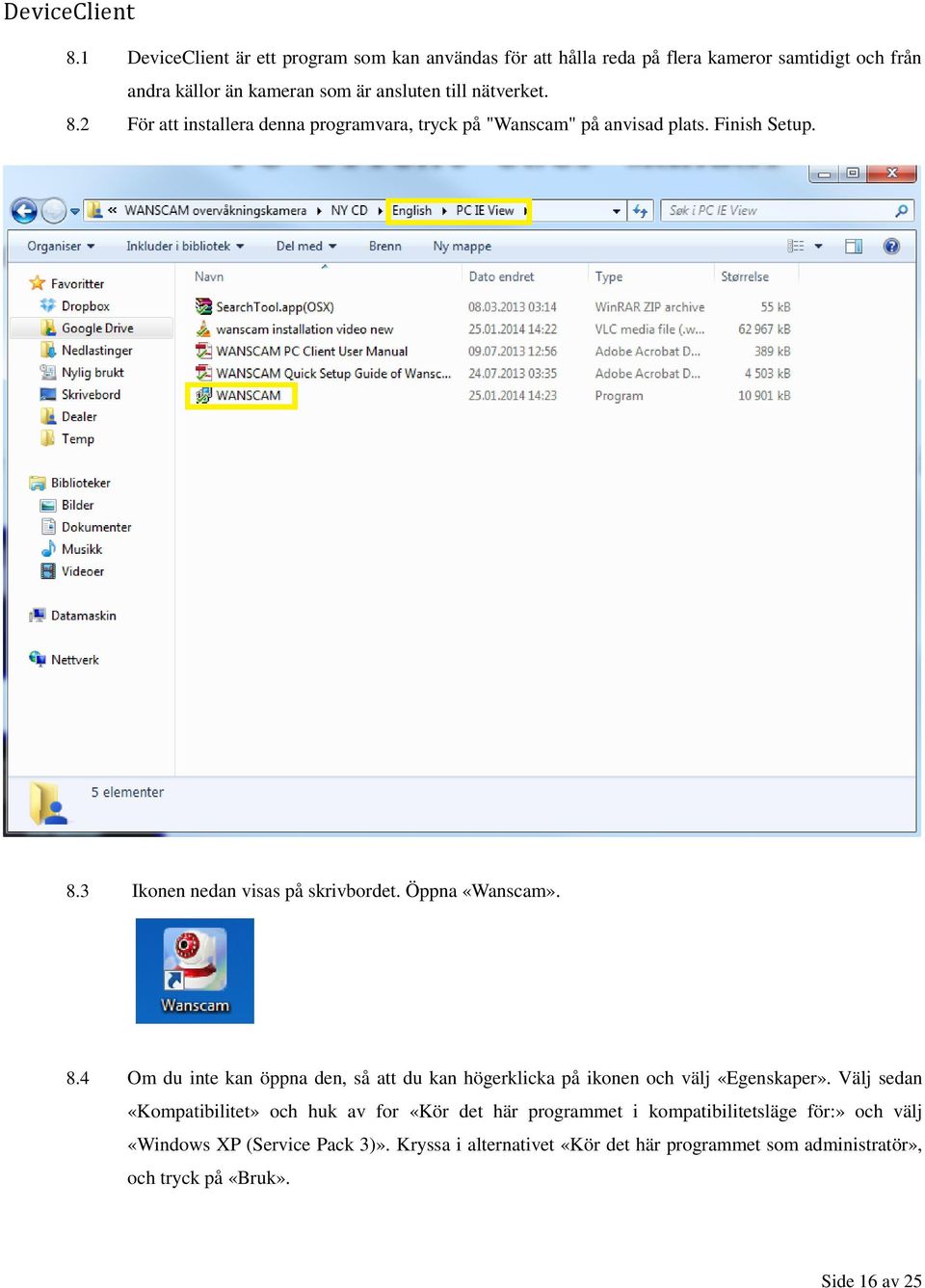
Task: Click the '62 967 kB' size cell
Action: tap(764, 329)
